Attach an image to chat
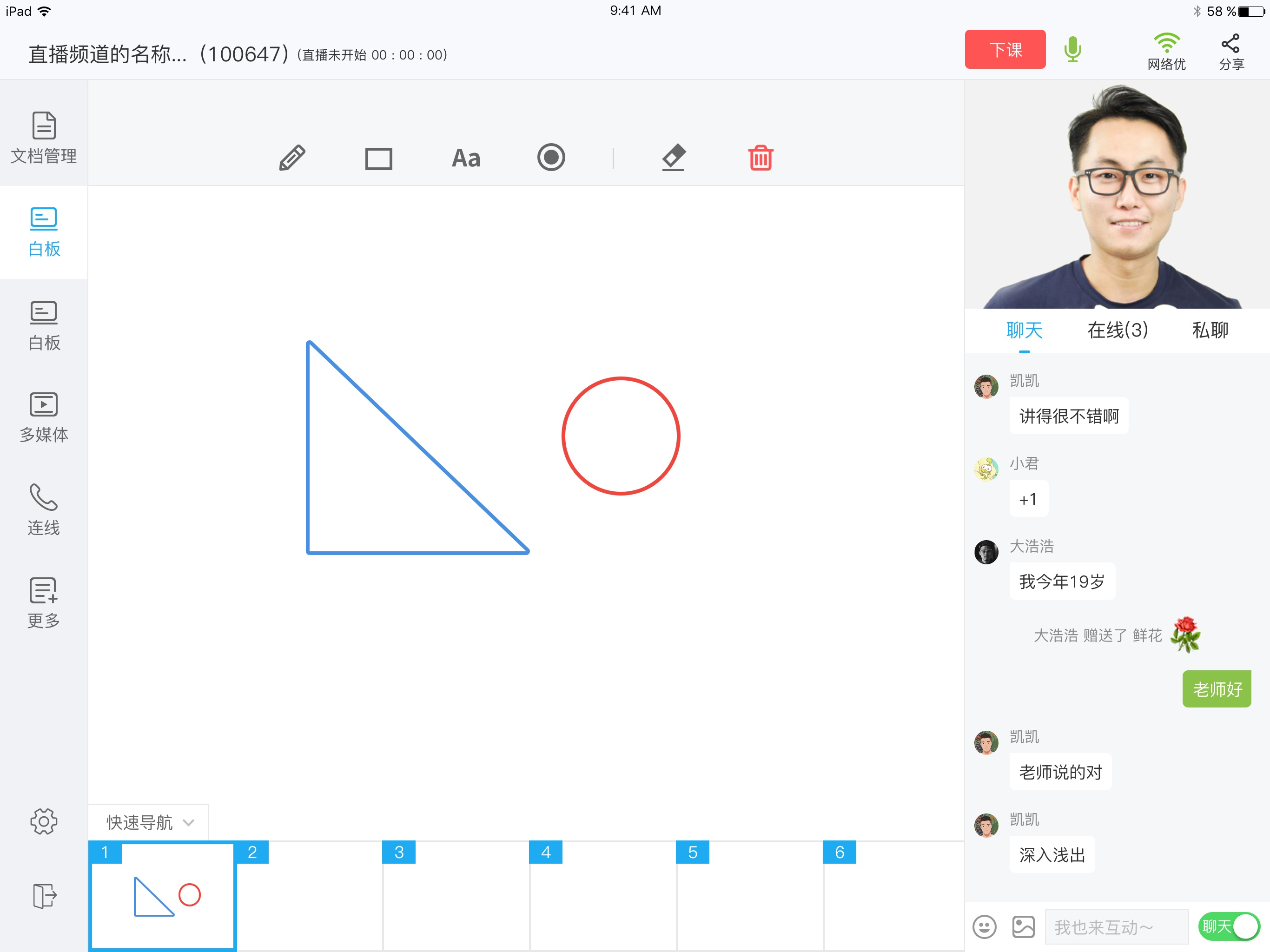1270x952 pixels. pos(1023,927)
